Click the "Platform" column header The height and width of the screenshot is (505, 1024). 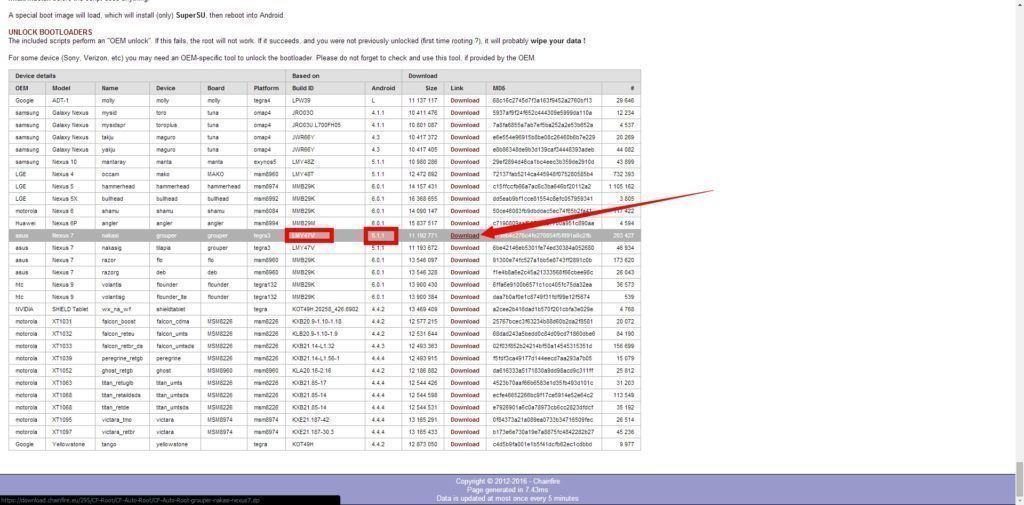(266, 88)
